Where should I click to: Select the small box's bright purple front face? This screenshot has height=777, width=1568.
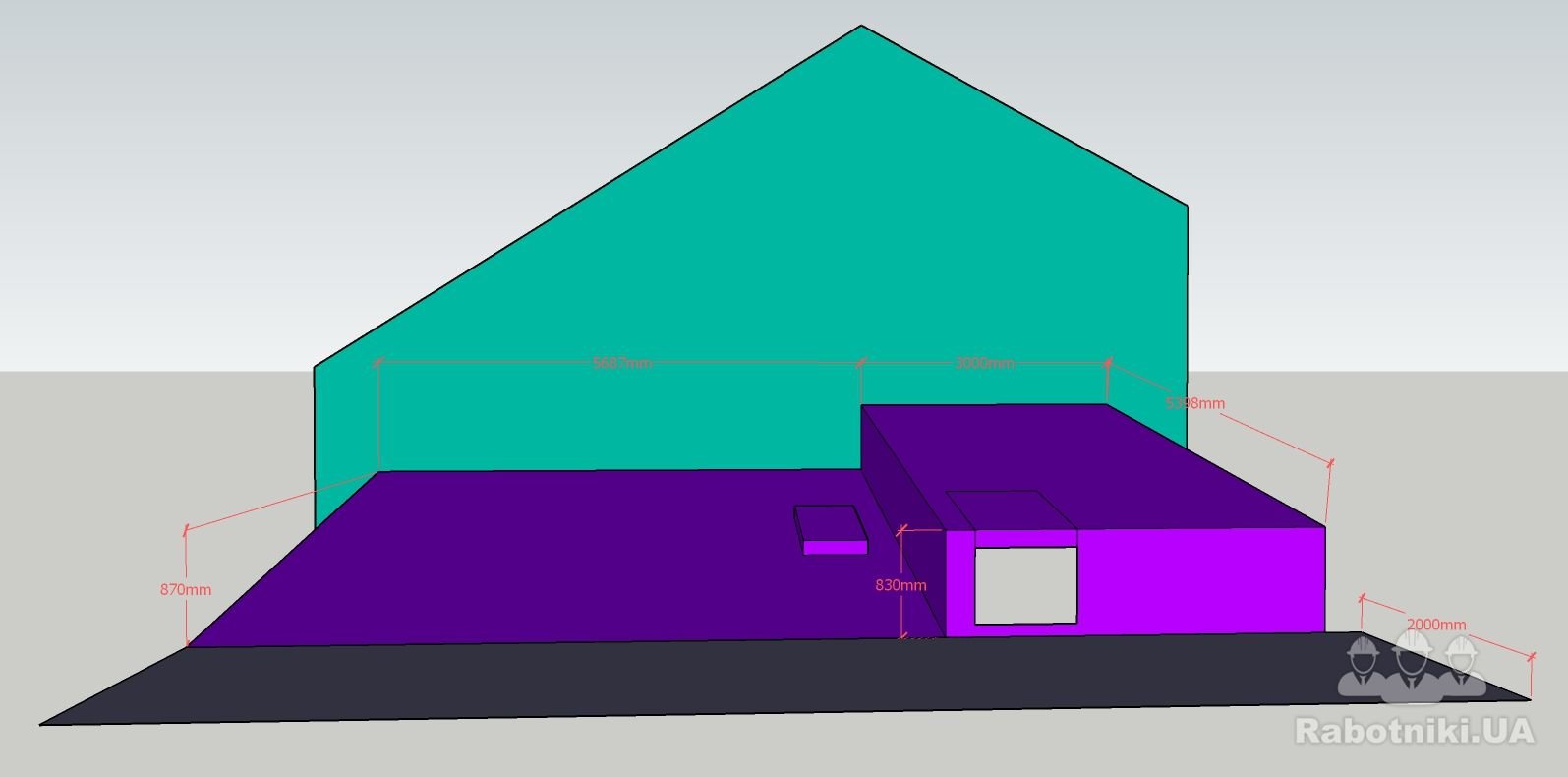pyautogui.click(x=836, y=548)
